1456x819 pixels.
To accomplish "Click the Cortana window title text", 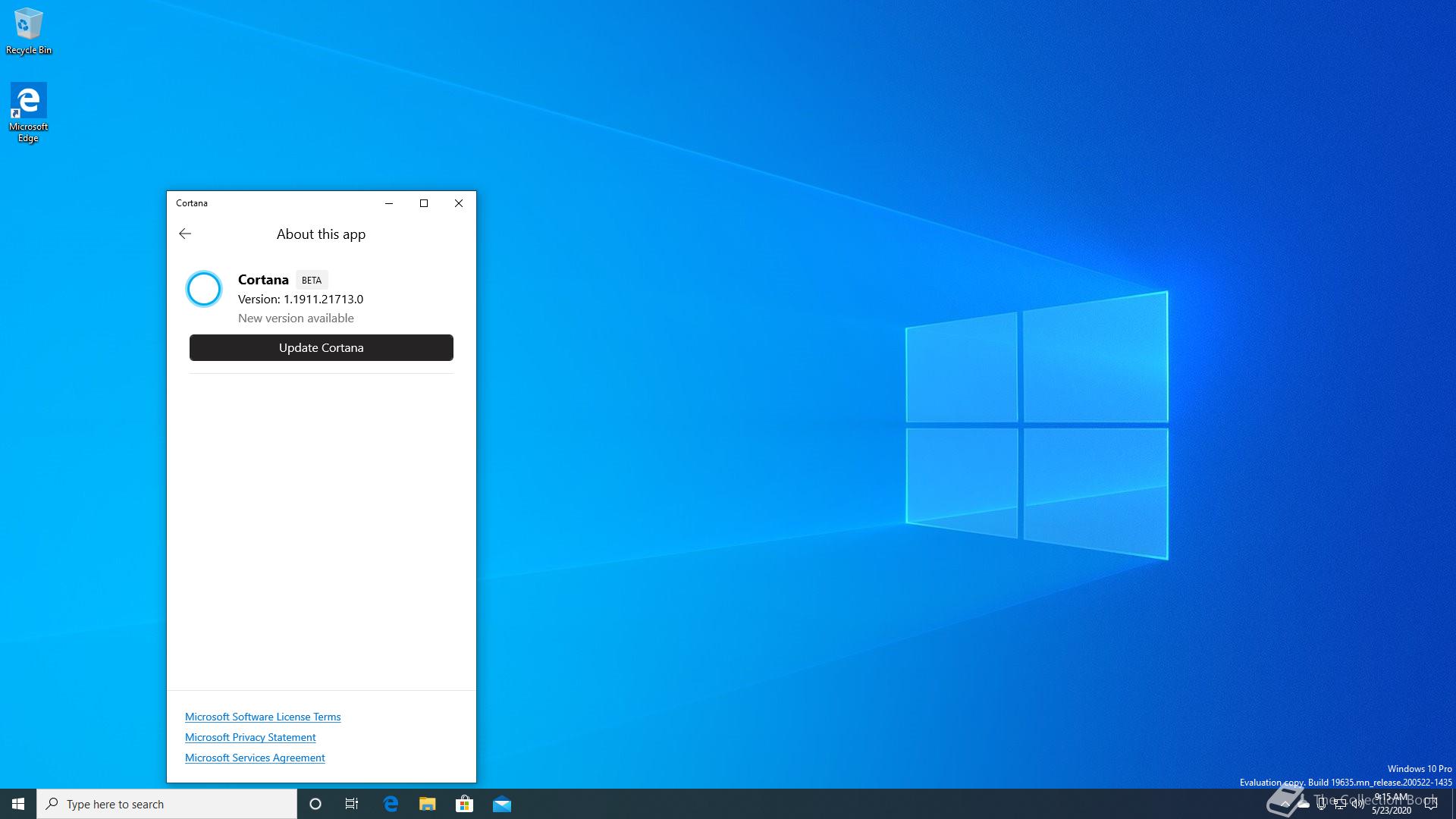I will [192, 203].
